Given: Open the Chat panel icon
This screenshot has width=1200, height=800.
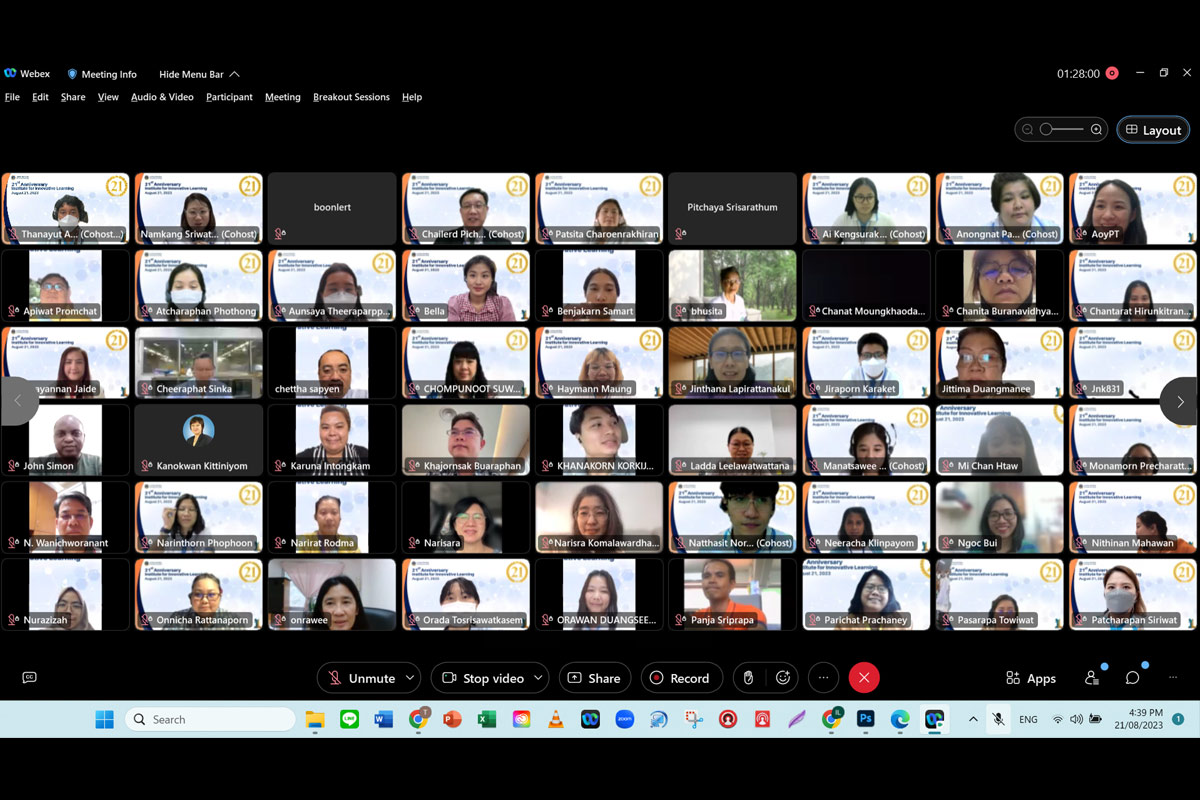Looking at the screenshot, I should (x=1132, y=678).
